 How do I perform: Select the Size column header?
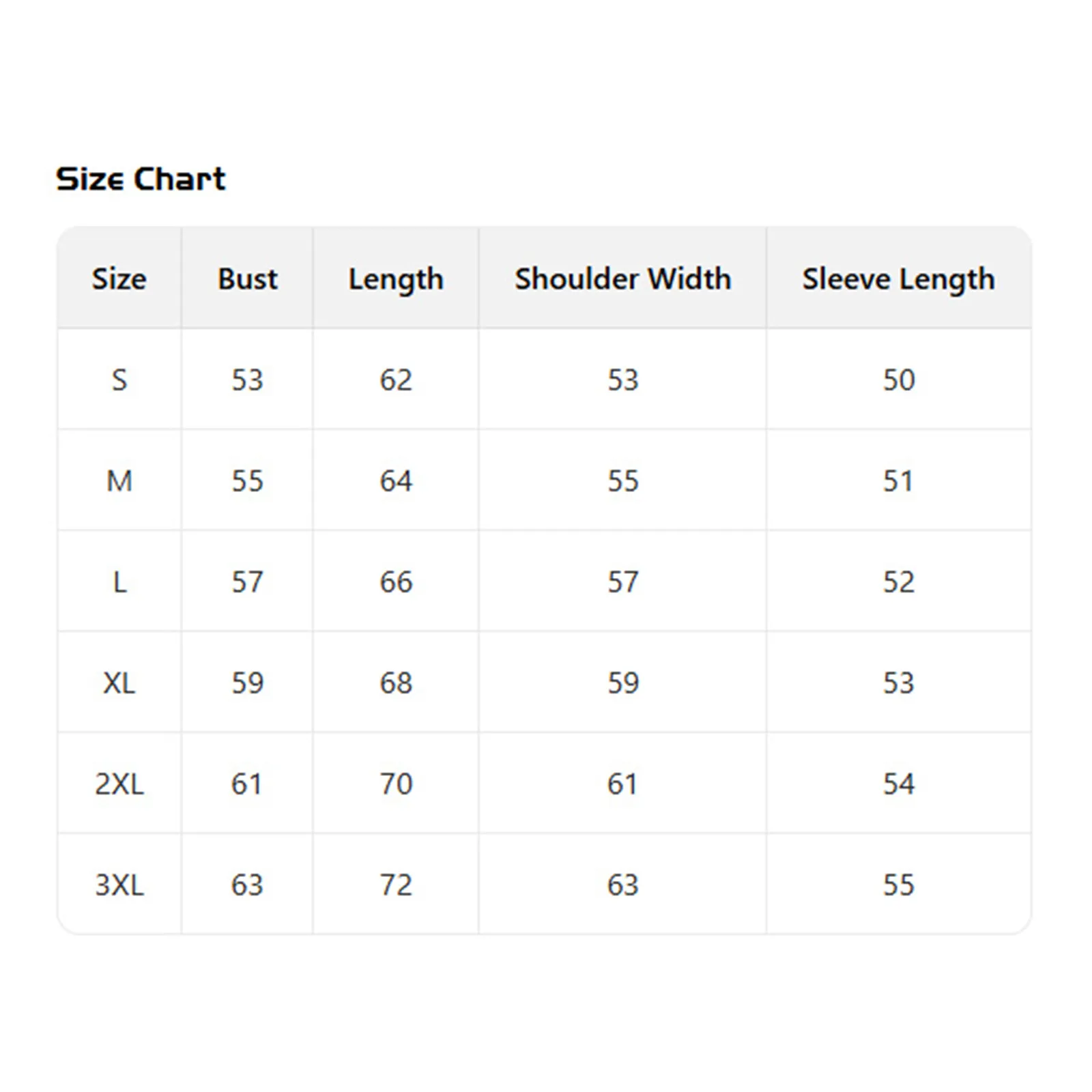point(119,278)
